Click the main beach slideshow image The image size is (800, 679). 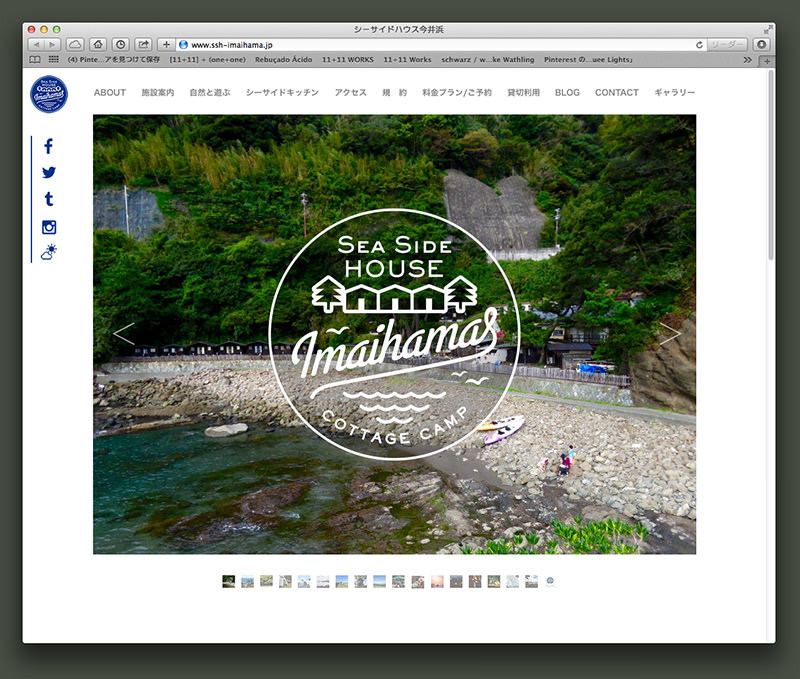(394, 334)
